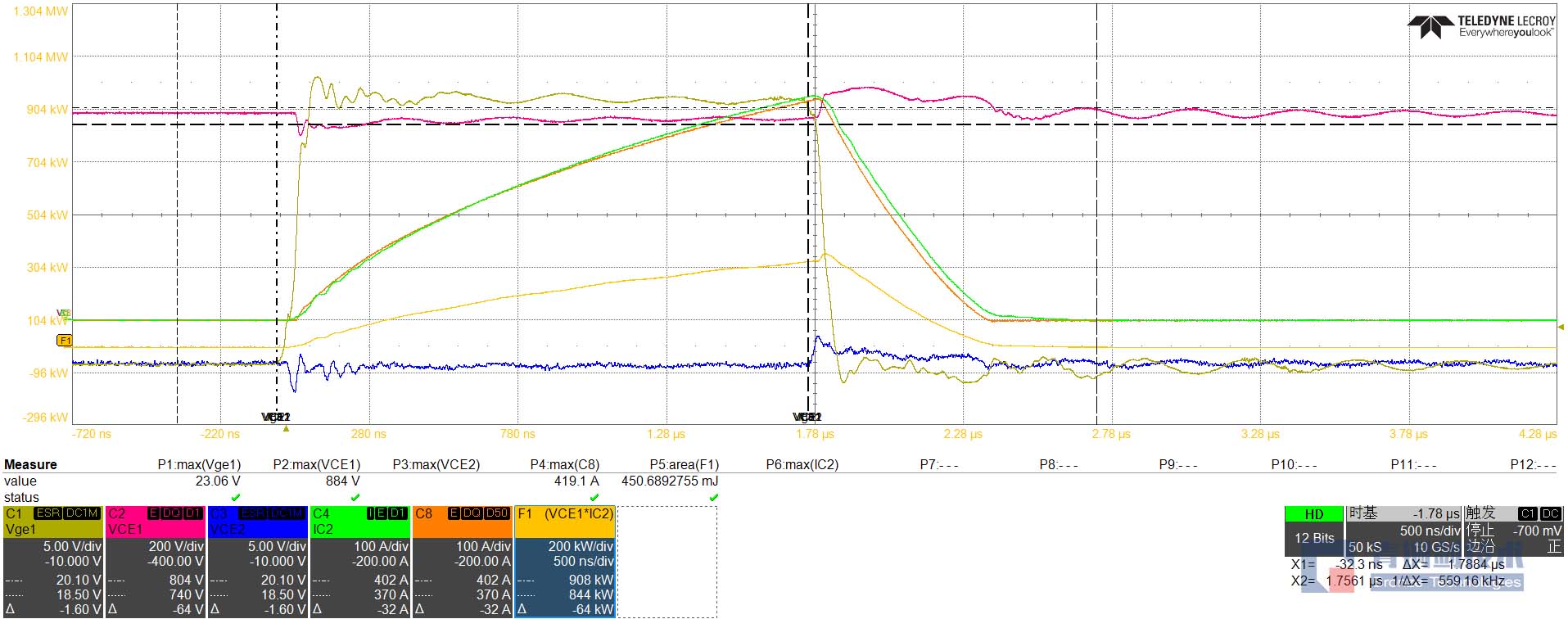Click the P1 measurement status checkmark
Screen dimensions: 1568x619
click(x=236, y=497)
